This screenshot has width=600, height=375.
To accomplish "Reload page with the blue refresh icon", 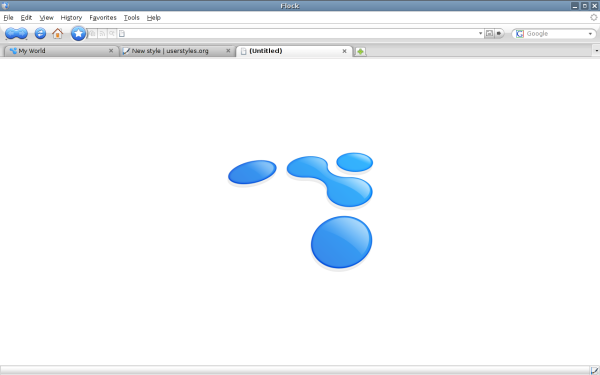I will (40, 34).
